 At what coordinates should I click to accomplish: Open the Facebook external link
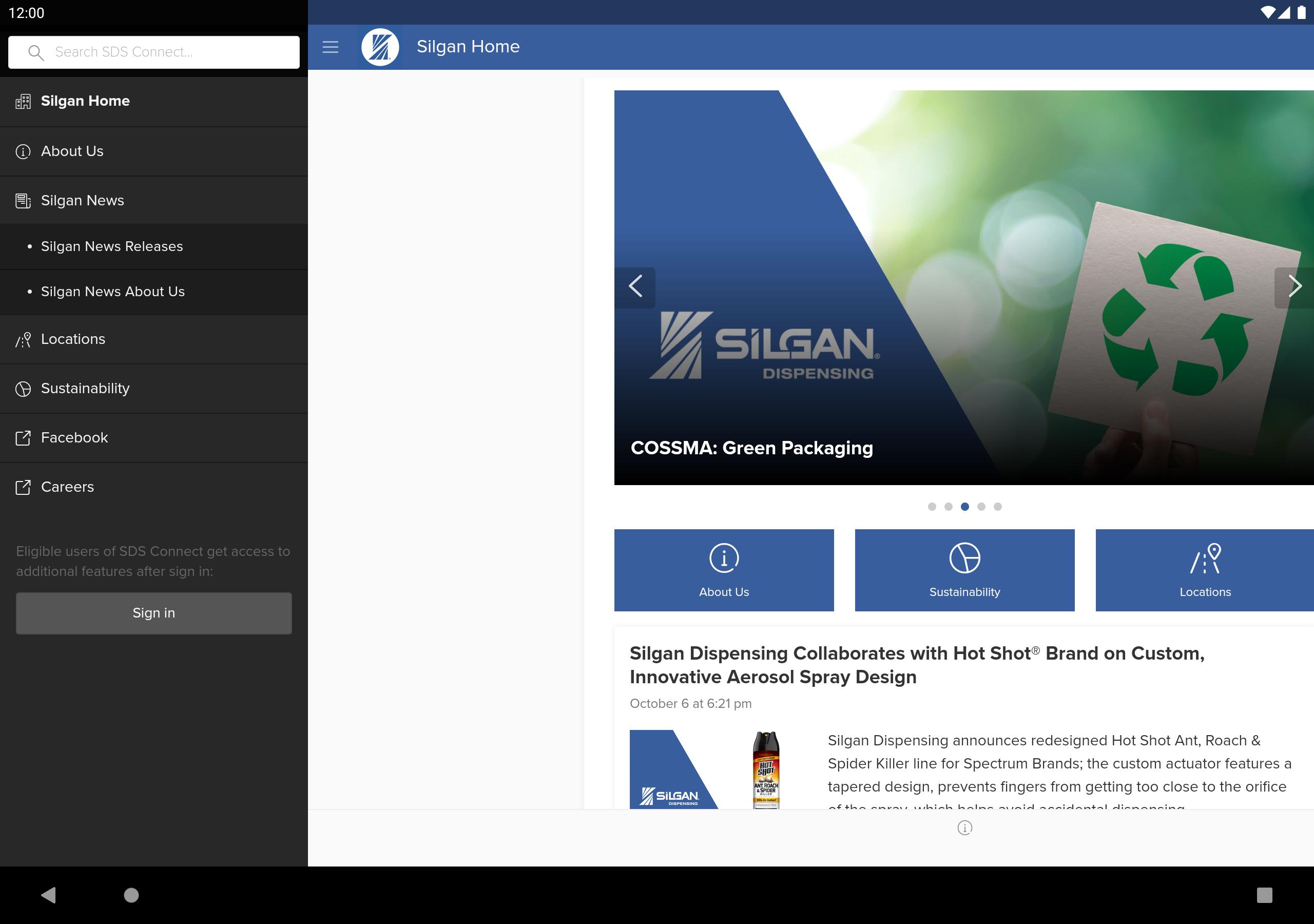154,438
